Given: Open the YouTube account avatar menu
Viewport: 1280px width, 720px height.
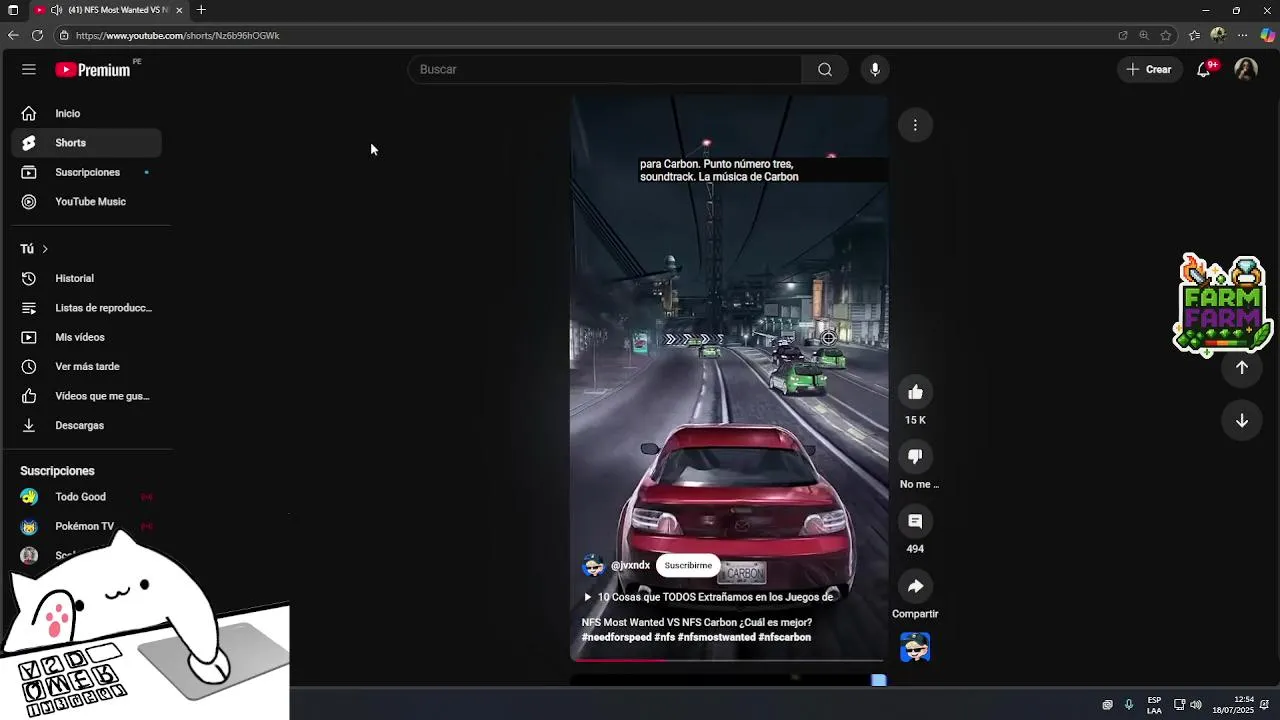Looking at the screenshot, I should (1246, 69).
